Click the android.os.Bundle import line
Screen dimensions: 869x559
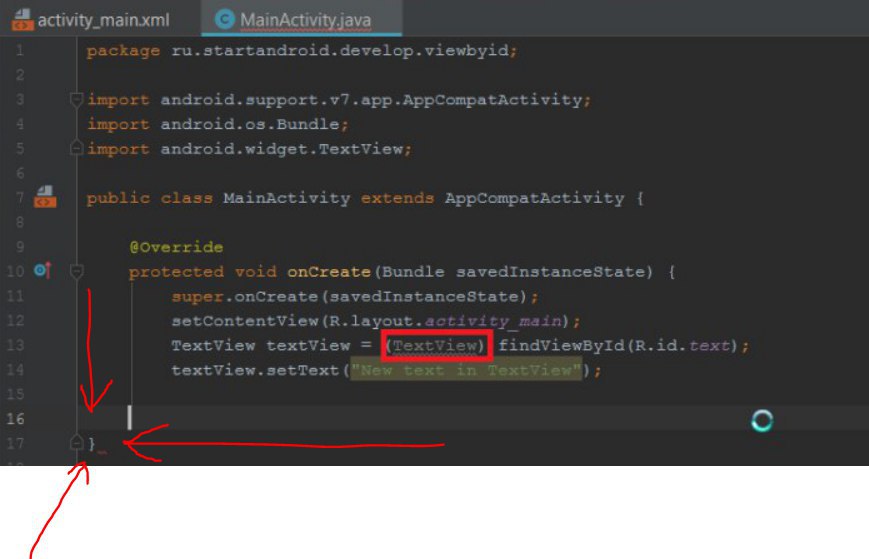(218, 124)
